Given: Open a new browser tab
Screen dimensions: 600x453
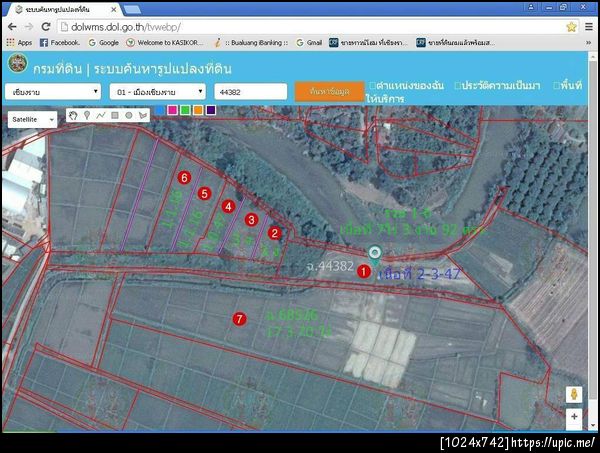Looking at the screenshot, I should (x=132, y=10).
